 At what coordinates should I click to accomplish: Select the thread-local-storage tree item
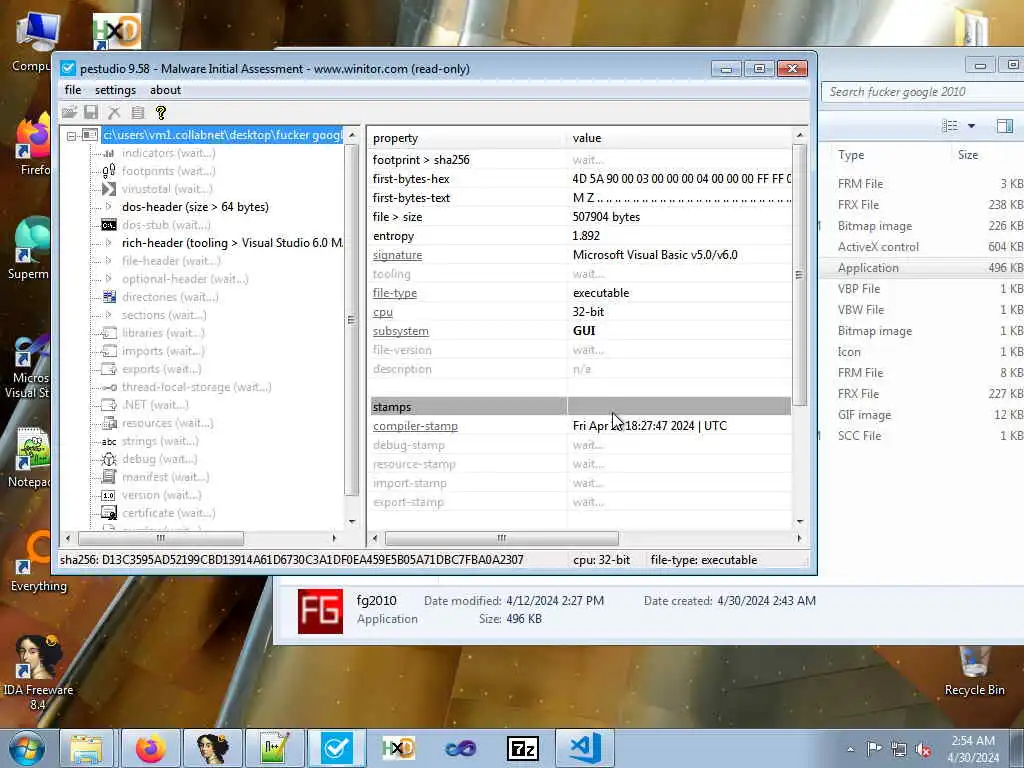pos(197,387)
